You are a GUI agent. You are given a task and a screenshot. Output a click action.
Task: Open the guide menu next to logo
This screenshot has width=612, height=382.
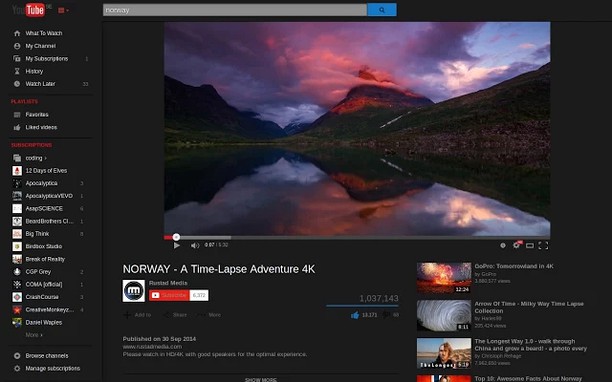tap(63, 10)
